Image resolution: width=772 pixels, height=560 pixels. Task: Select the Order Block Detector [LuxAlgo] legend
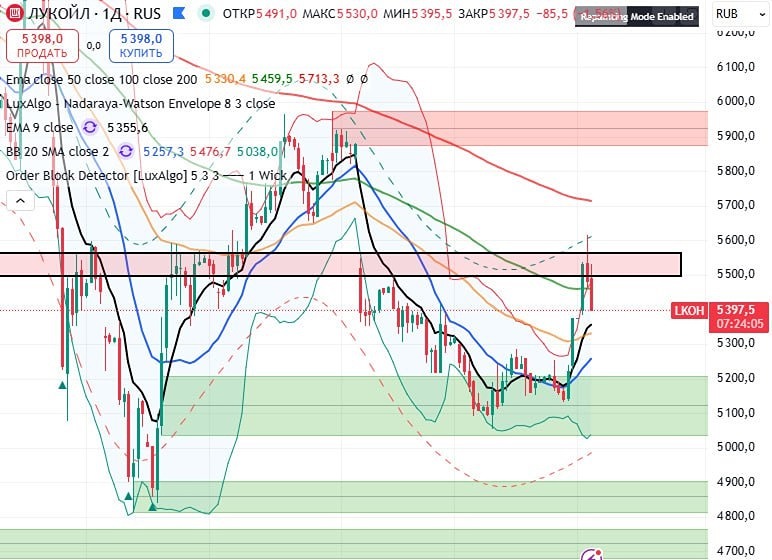point(146,175)
